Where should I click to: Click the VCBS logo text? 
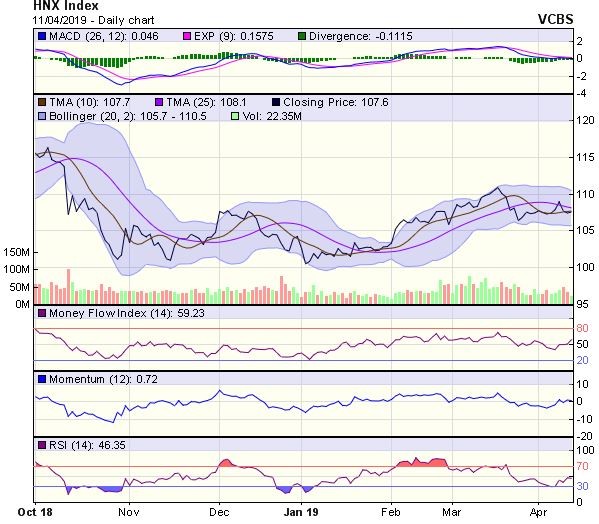pyautogui.click(x=555, y=19)
